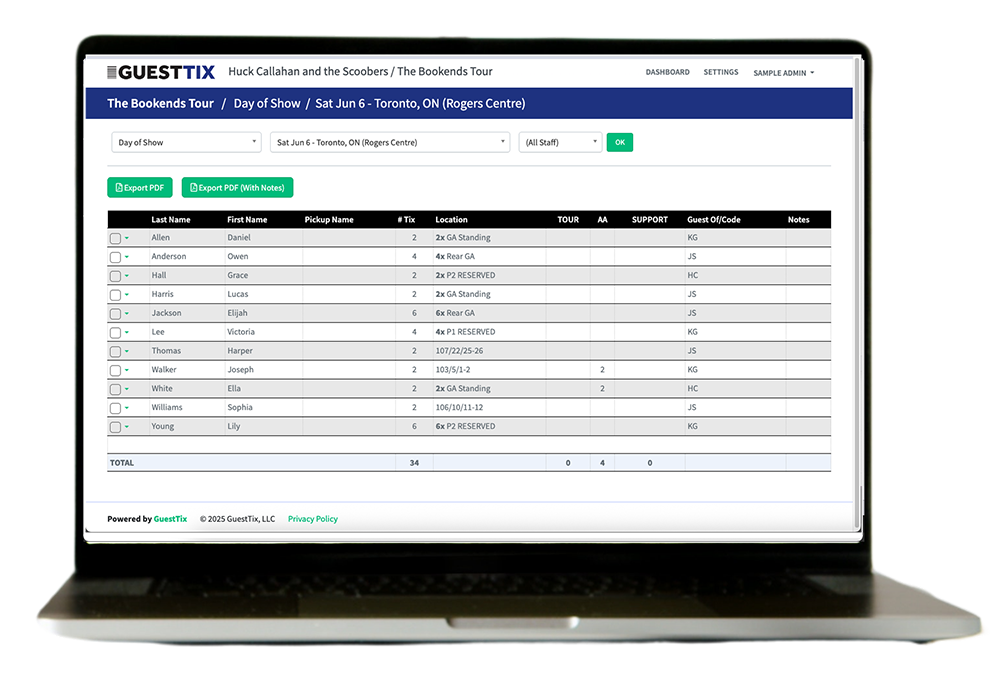Toggle the checkbox for Walker row
This screenshot has width=1000, height=673.
[x=115, y=371]
